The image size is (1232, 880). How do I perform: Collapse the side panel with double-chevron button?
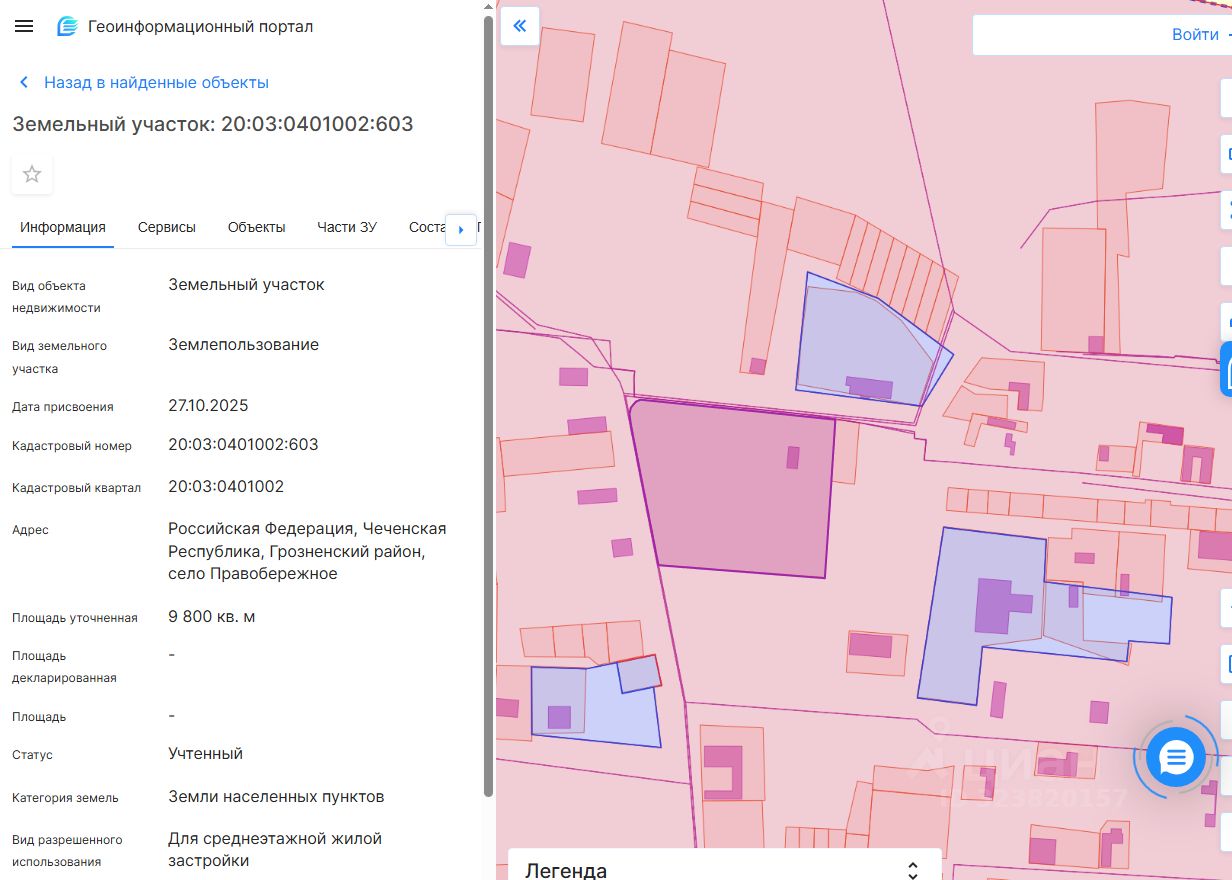pos(520,26)
